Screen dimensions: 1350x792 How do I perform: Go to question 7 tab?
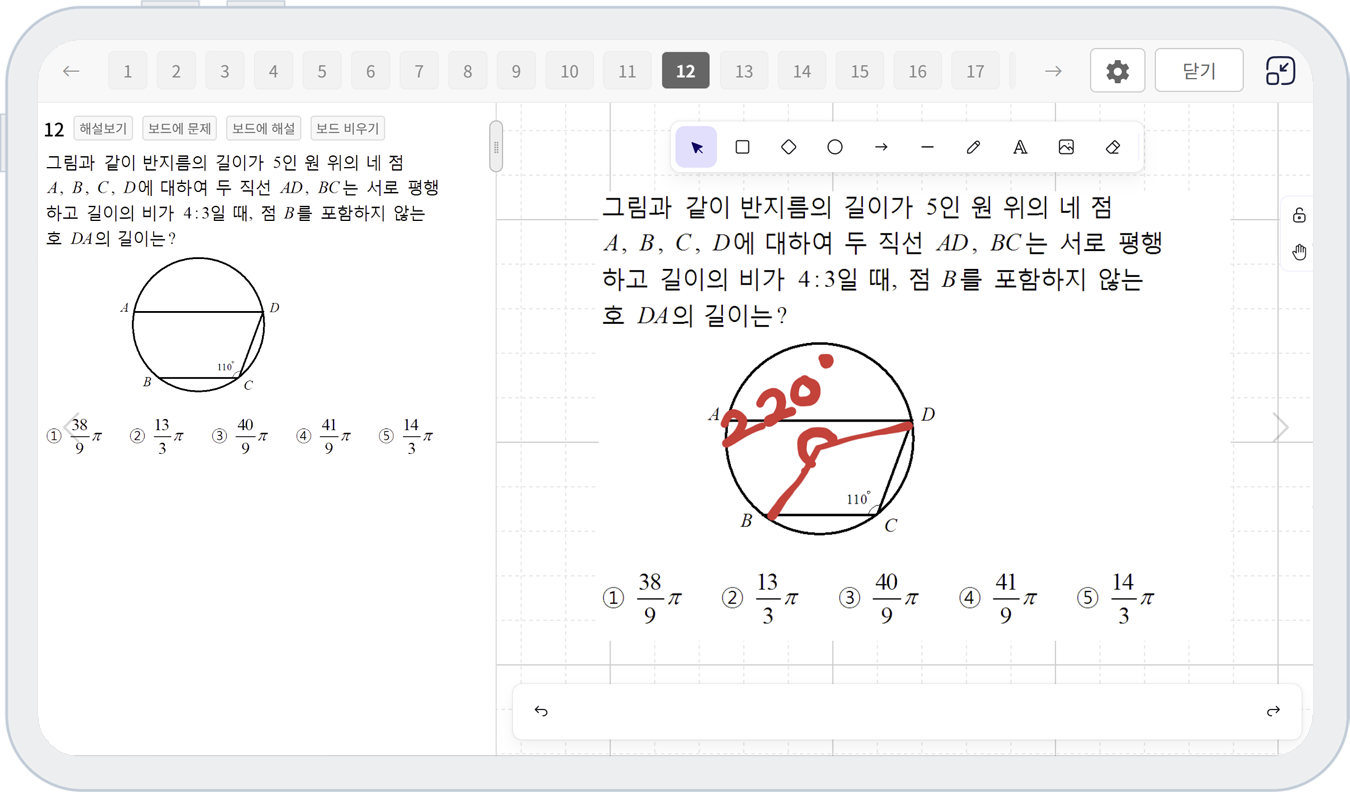(x=419, y=72)
